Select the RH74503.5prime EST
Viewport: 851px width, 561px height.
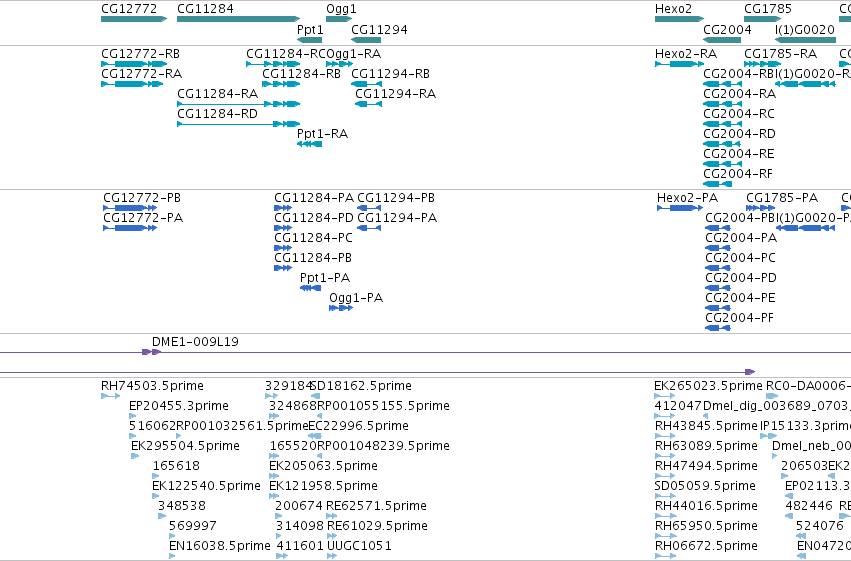pos(111,397)
